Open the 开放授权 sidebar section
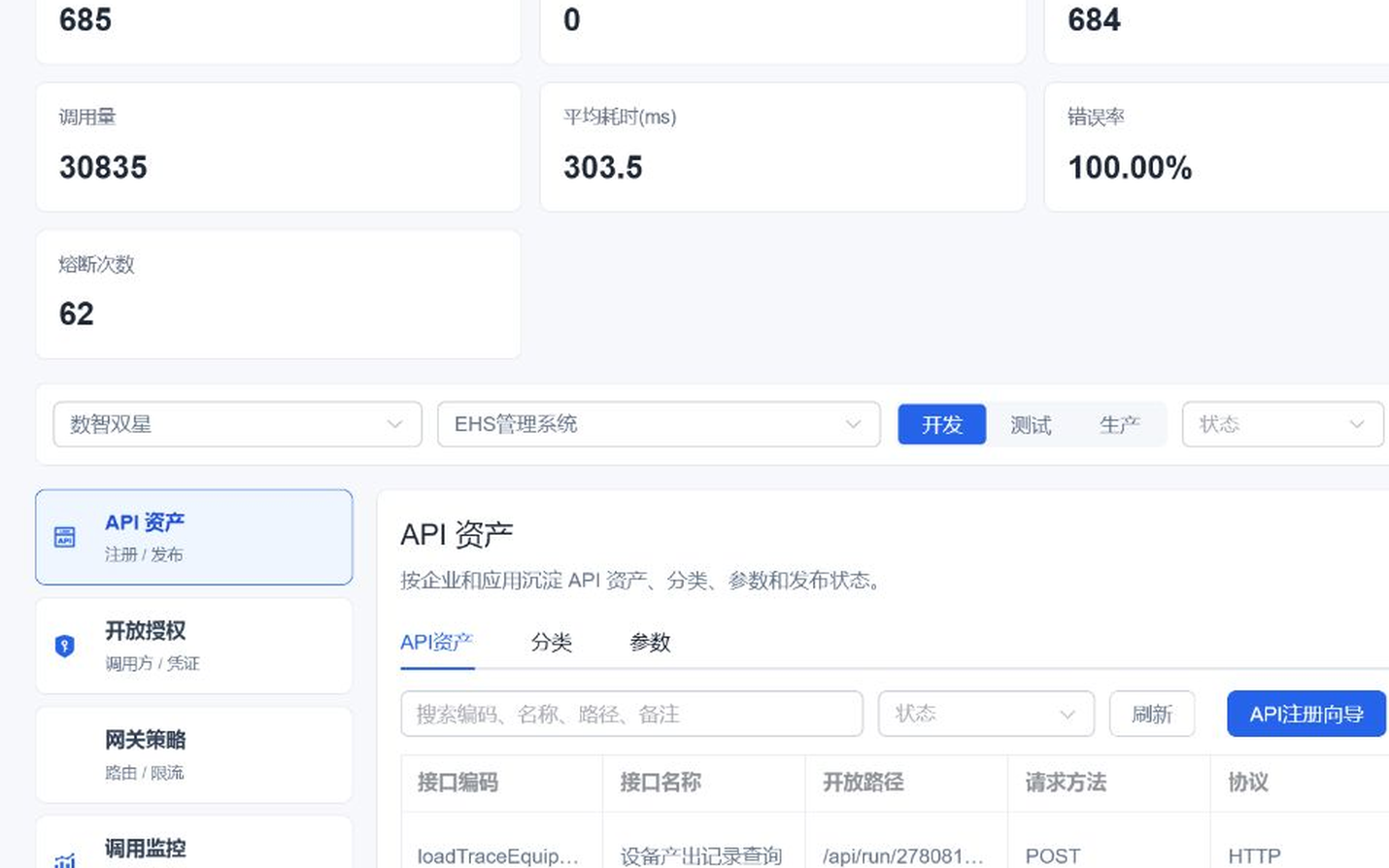 click(194, 646)
